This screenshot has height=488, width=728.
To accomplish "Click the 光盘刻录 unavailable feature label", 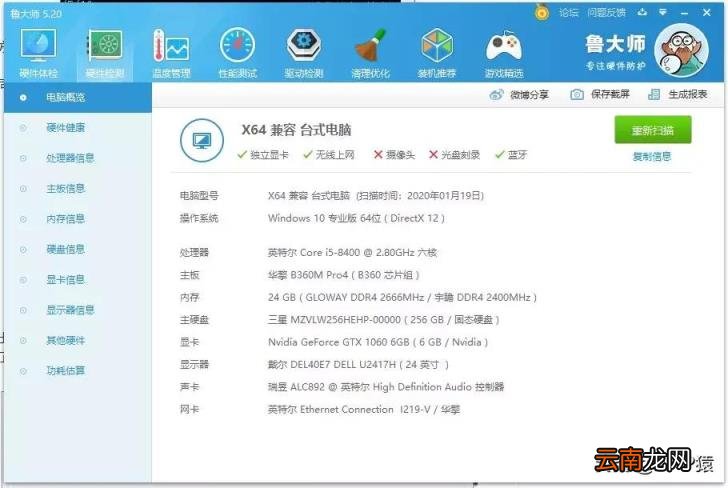I will [455, 155].
